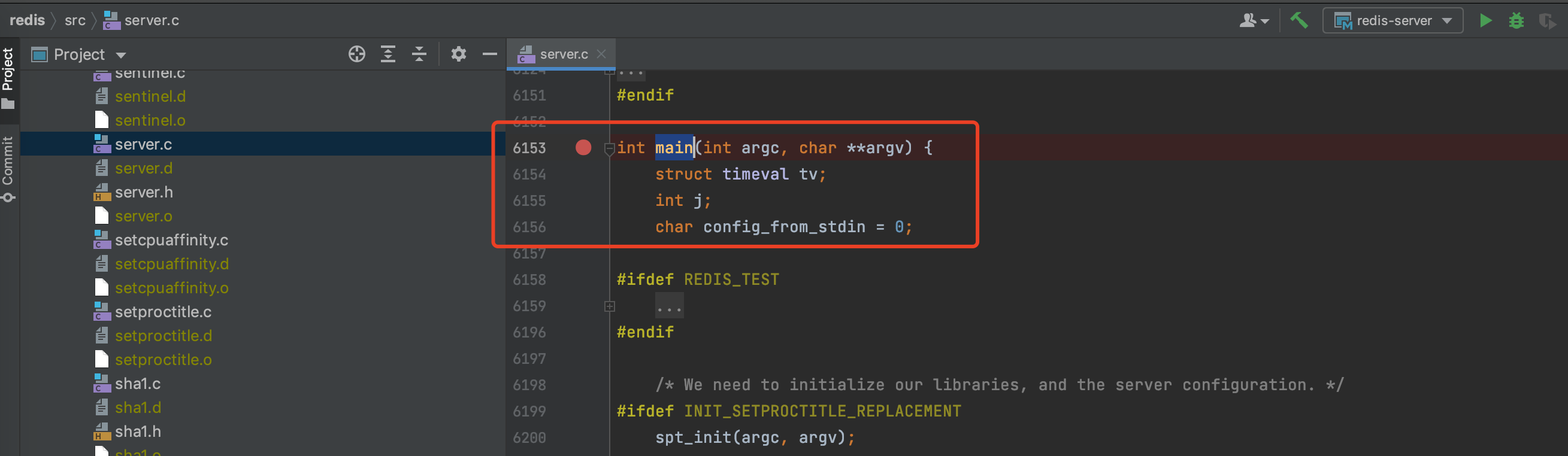Click the setcpuaffinity.c file icon

102,240
